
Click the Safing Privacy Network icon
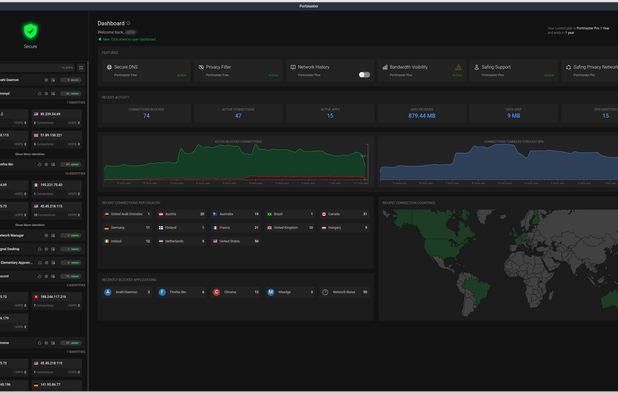coord(568,67)
